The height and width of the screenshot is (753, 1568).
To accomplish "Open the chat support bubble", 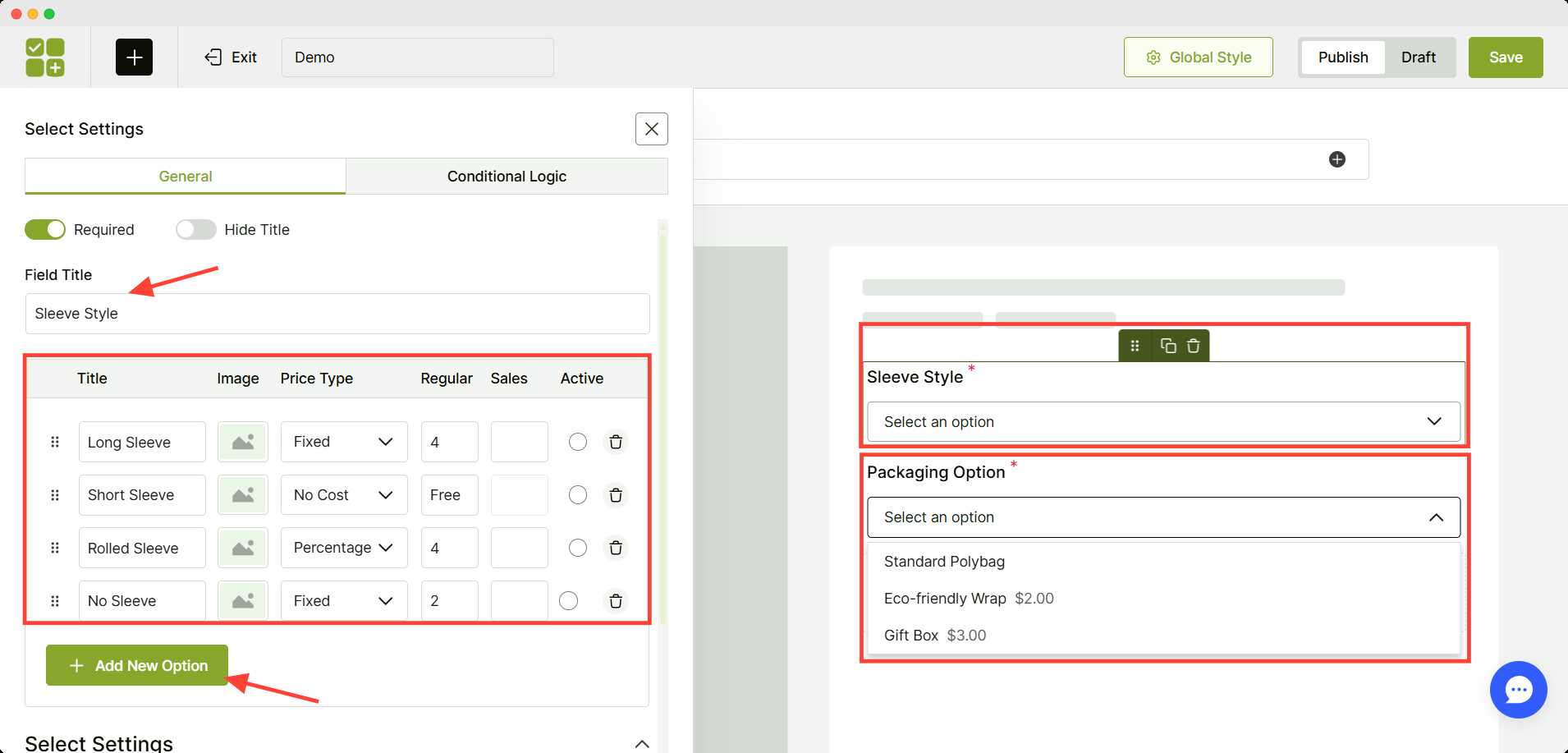I will 1519,690.
